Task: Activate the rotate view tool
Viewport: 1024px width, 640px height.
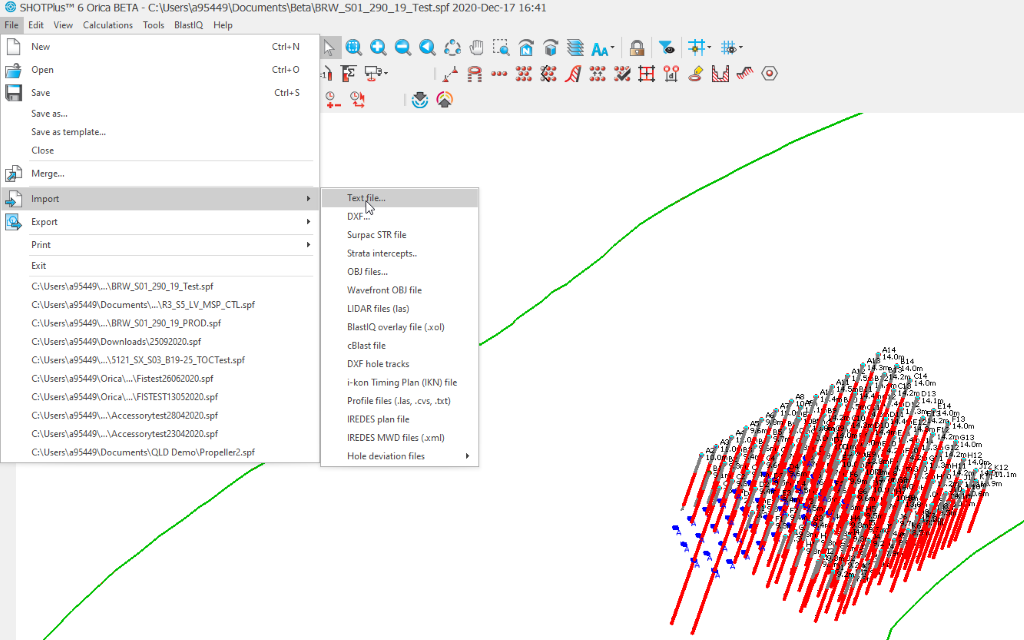Action: [452, 48]
